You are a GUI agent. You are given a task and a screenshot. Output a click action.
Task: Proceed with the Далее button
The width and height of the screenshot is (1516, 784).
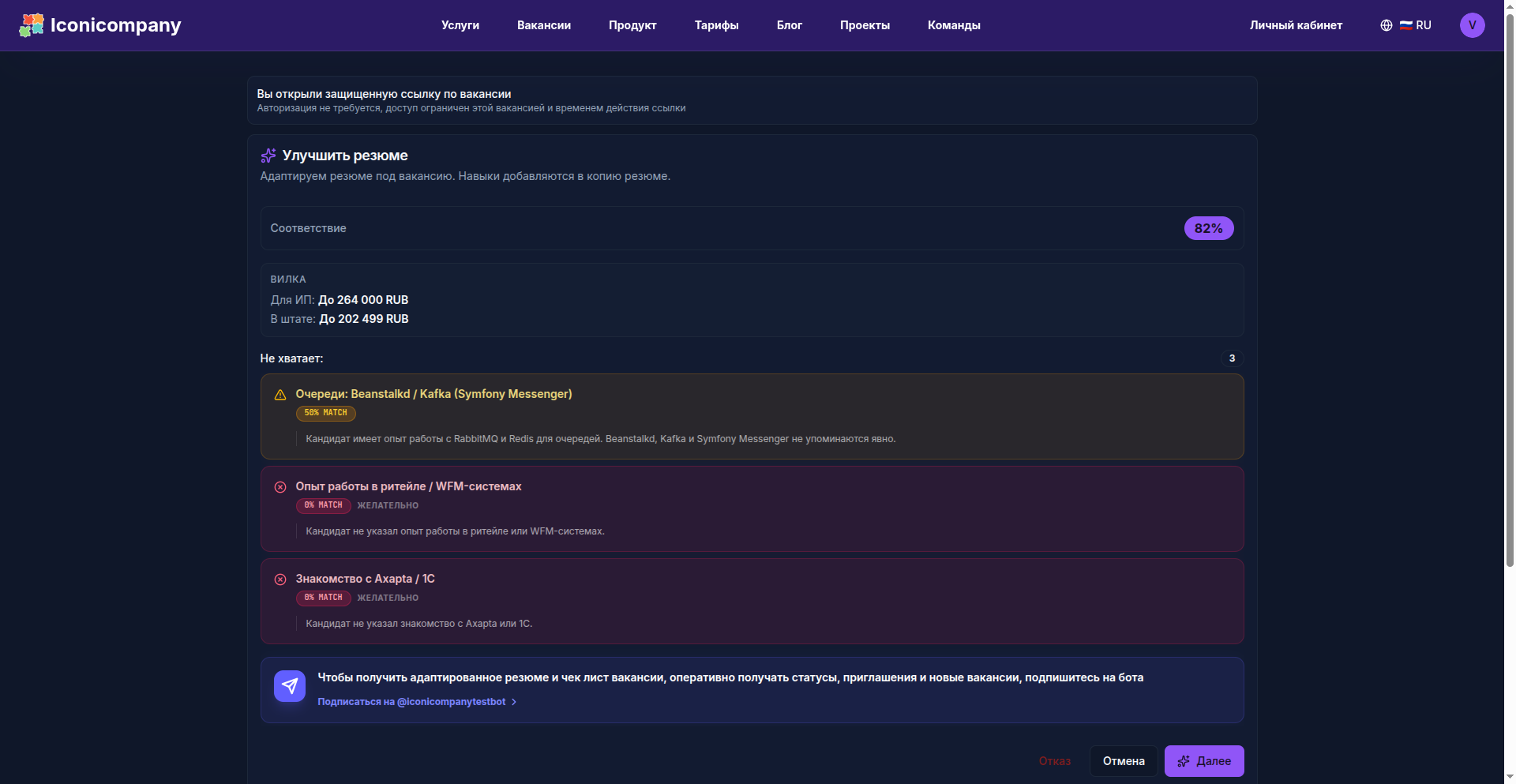(x=1204, y=761)
